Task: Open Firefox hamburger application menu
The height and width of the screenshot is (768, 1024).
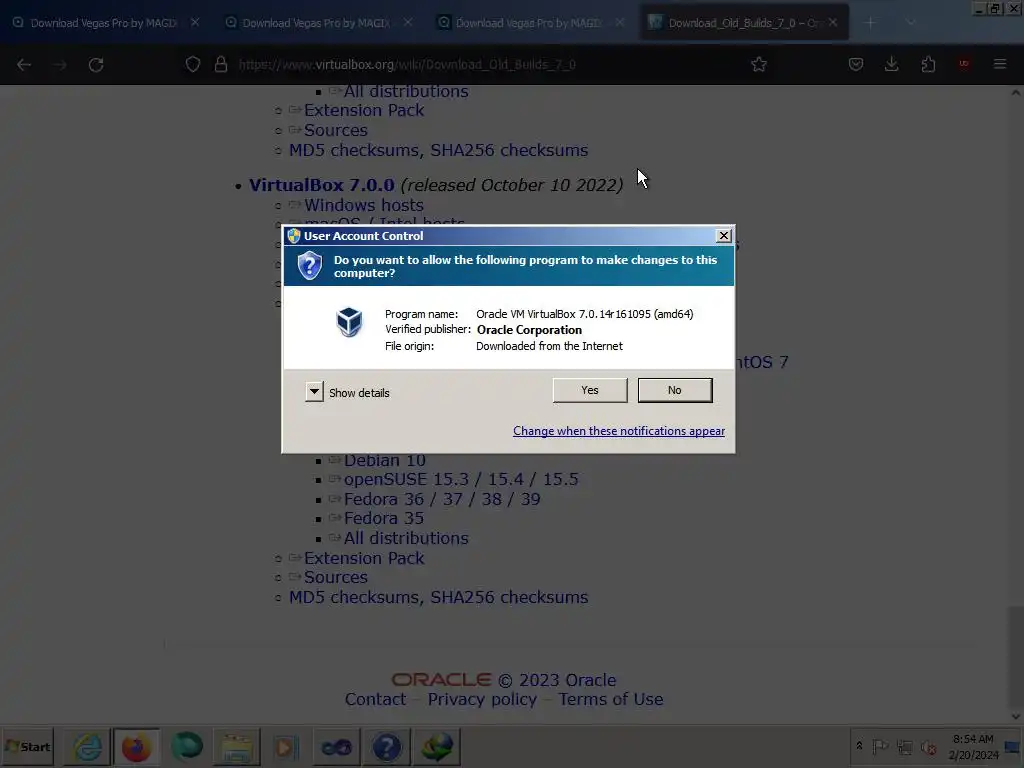Action: pyautogui.click(x=1000, y=64)
